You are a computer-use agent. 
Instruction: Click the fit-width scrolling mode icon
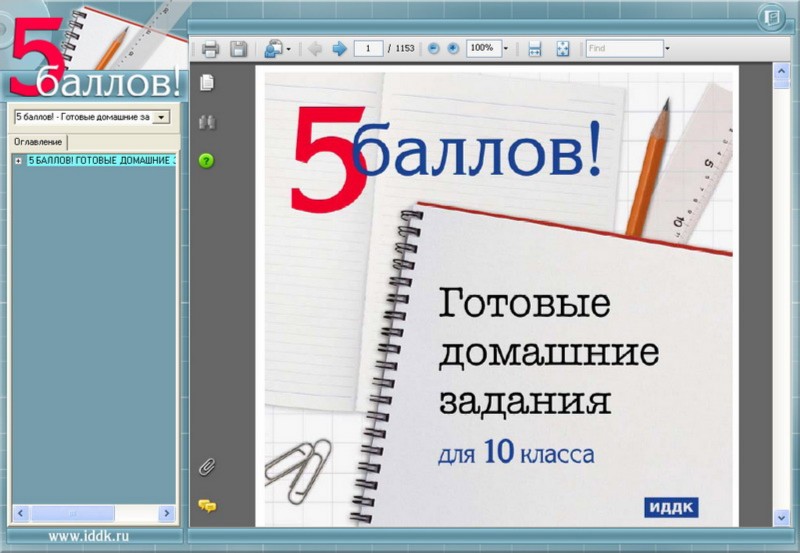click(x=535, y=49)
